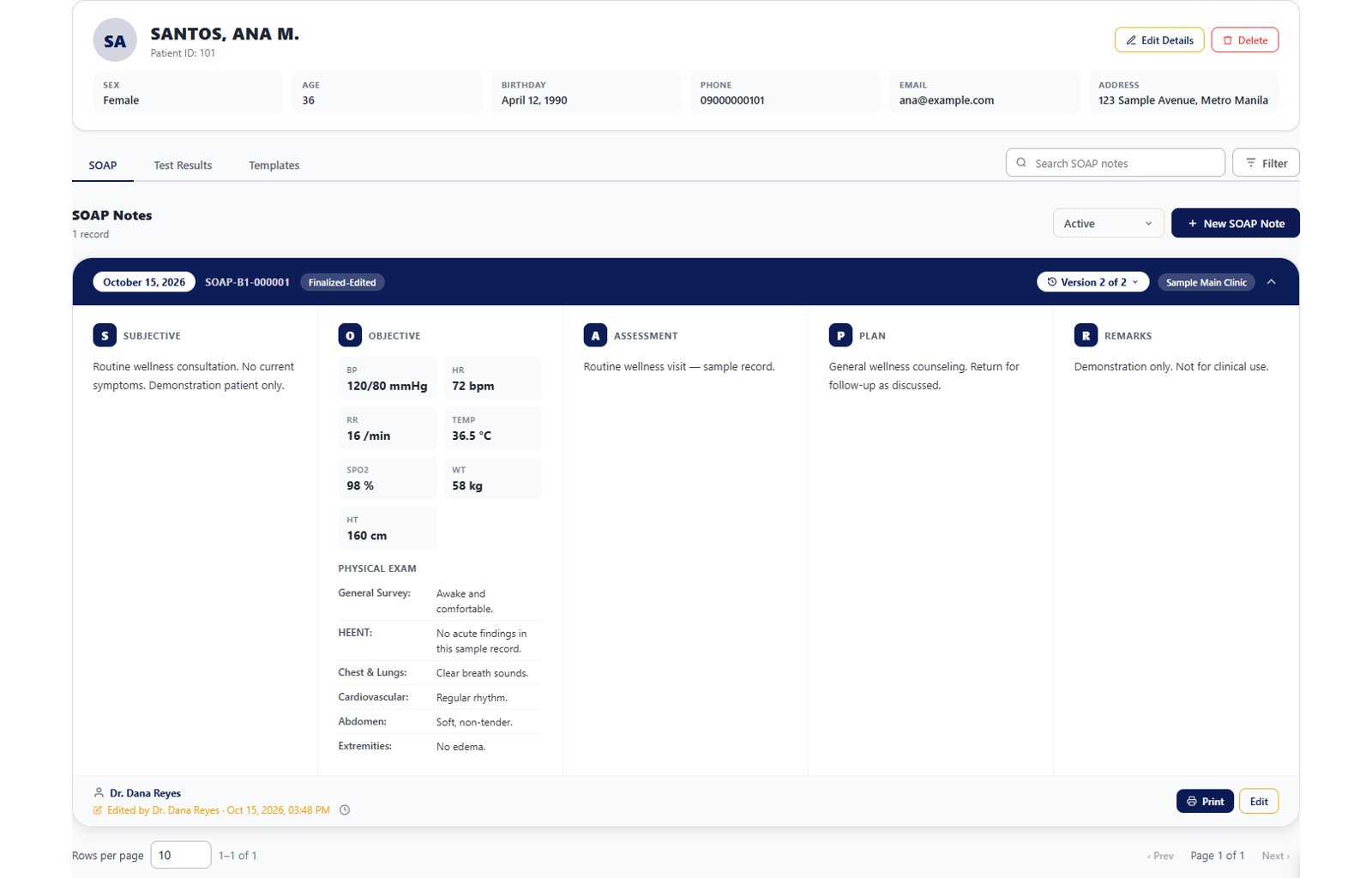Click the R Remarks section badge

[x=1086, y=335]
